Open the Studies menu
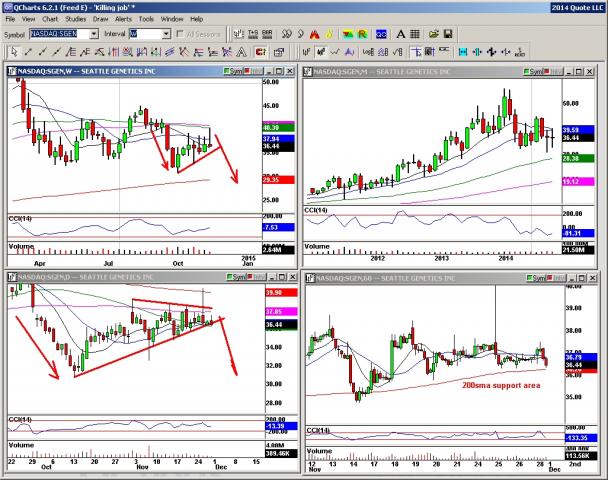This screenshot has height=480, width=608. tap(76, 19)
